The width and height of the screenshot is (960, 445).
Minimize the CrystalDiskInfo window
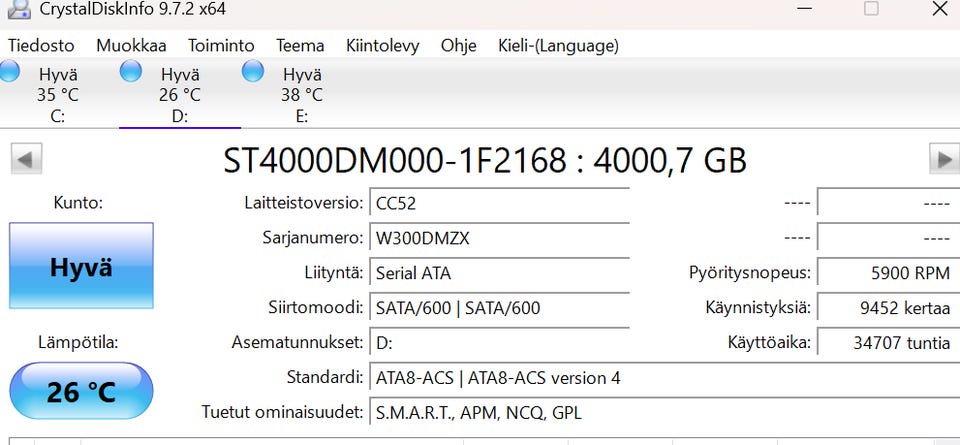(804, 9)
